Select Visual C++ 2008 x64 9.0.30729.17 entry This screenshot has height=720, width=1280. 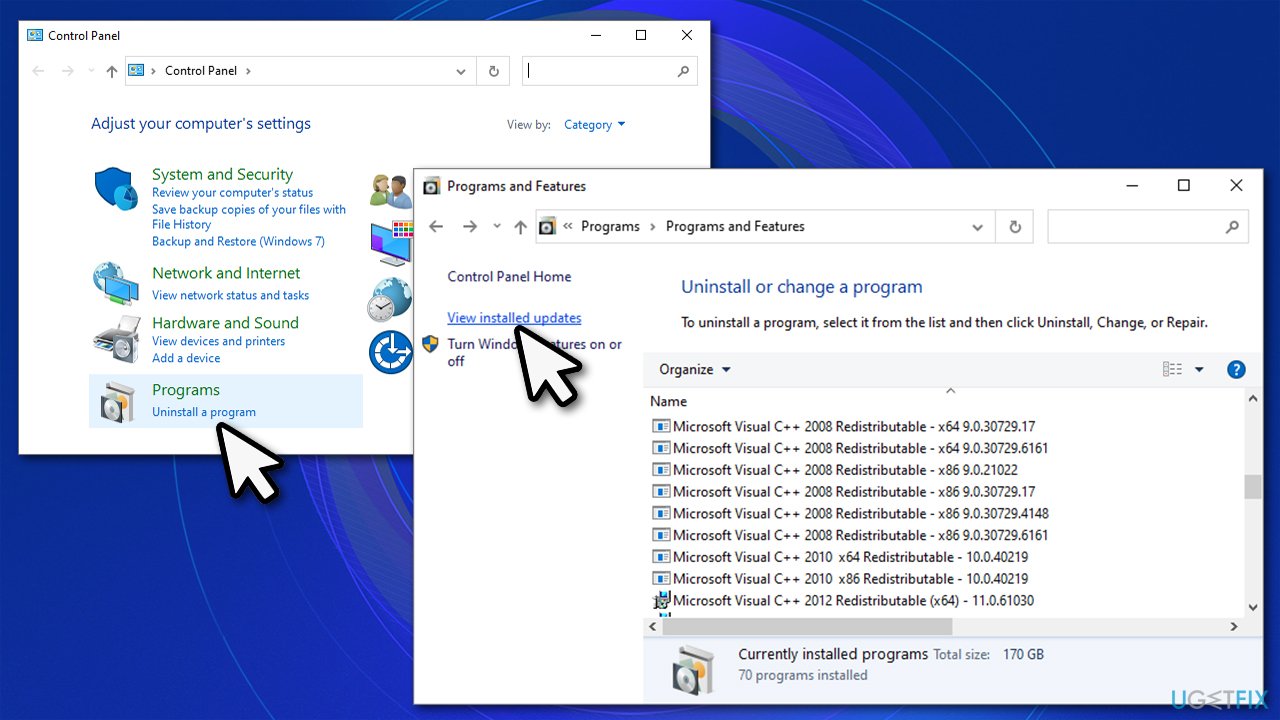click(844, 426)
